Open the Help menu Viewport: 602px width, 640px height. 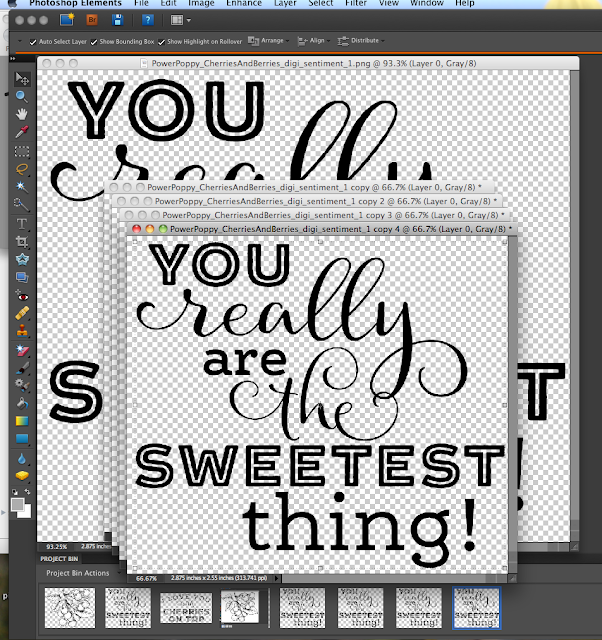click(465, 3)
